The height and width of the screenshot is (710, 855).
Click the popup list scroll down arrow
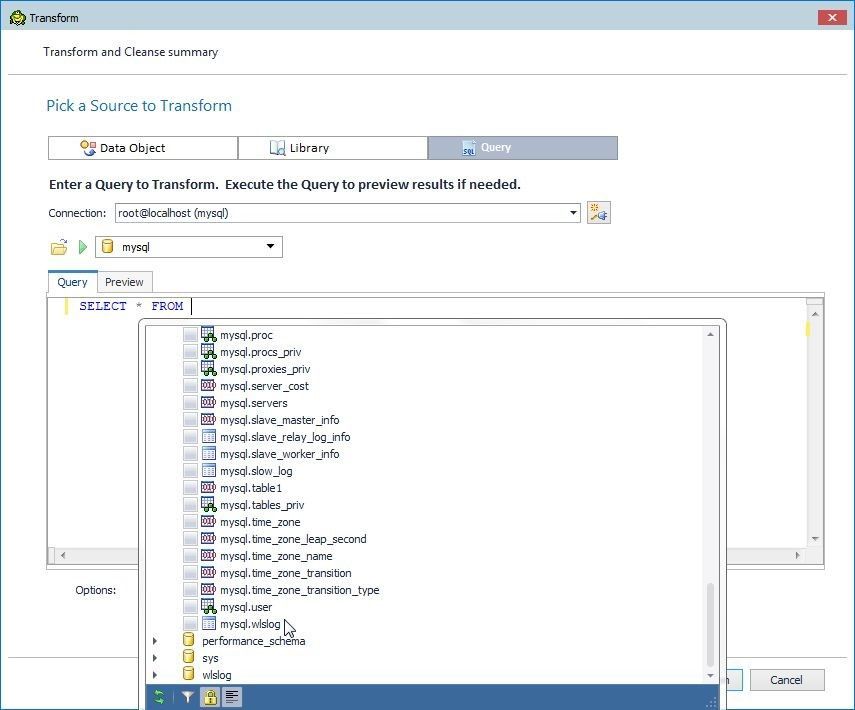(x=710, y=675)
